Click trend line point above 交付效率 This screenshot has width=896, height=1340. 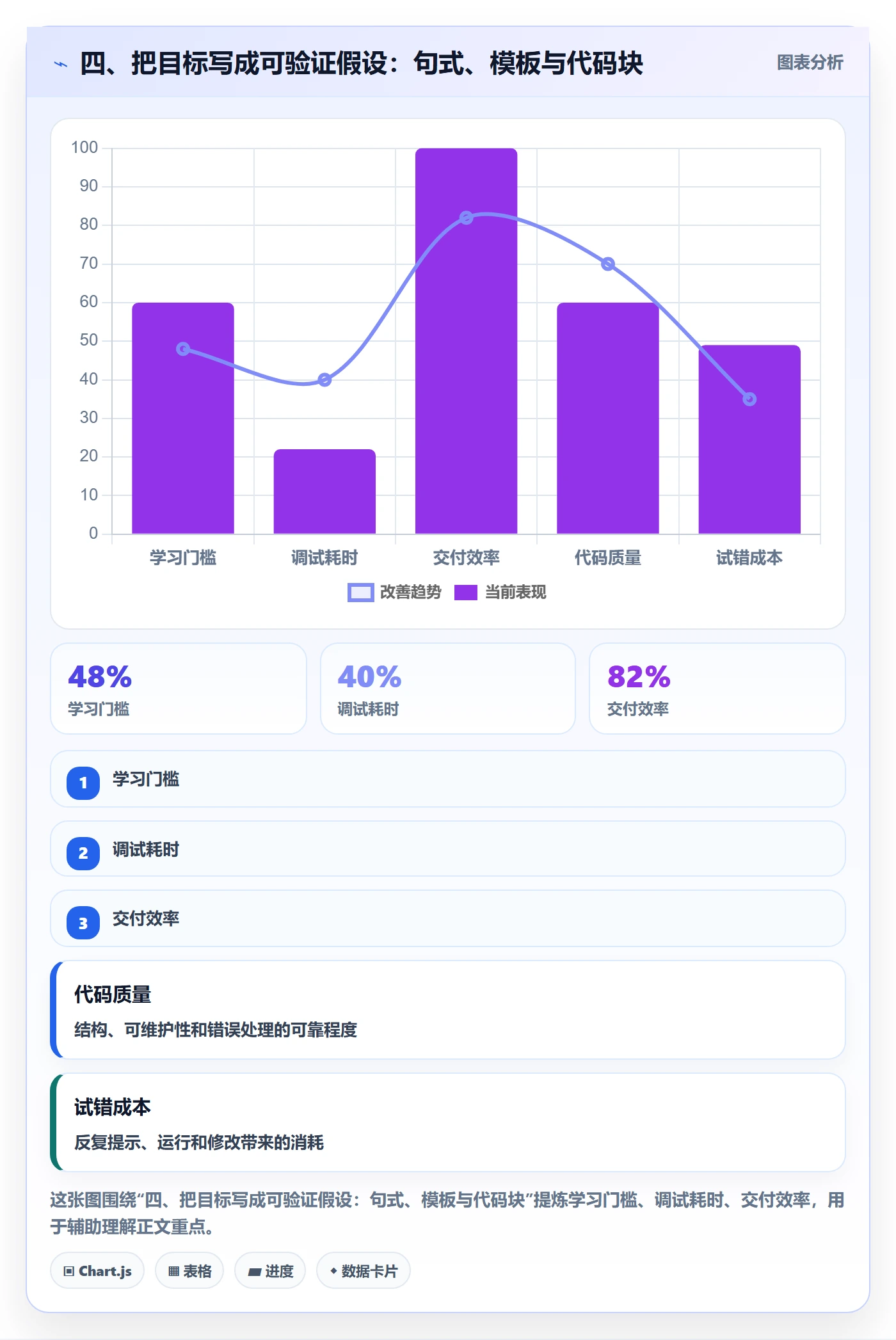click(x=467, y=218)
